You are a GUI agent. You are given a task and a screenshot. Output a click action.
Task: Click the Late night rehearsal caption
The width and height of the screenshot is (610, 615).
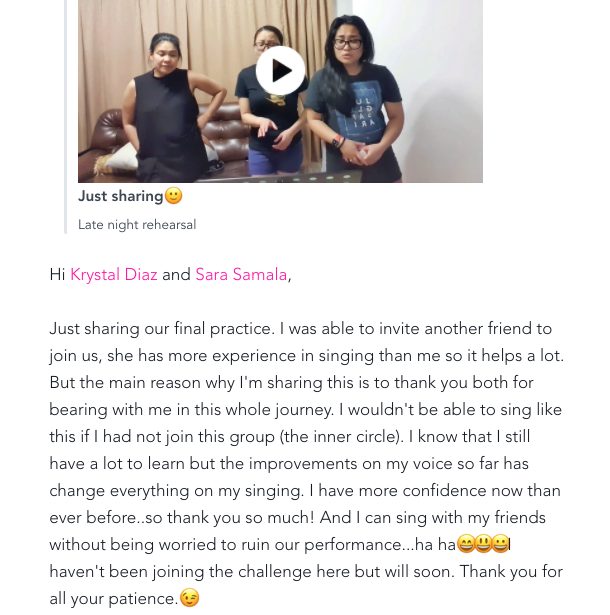pyautogui.click(x=137, y=225)
